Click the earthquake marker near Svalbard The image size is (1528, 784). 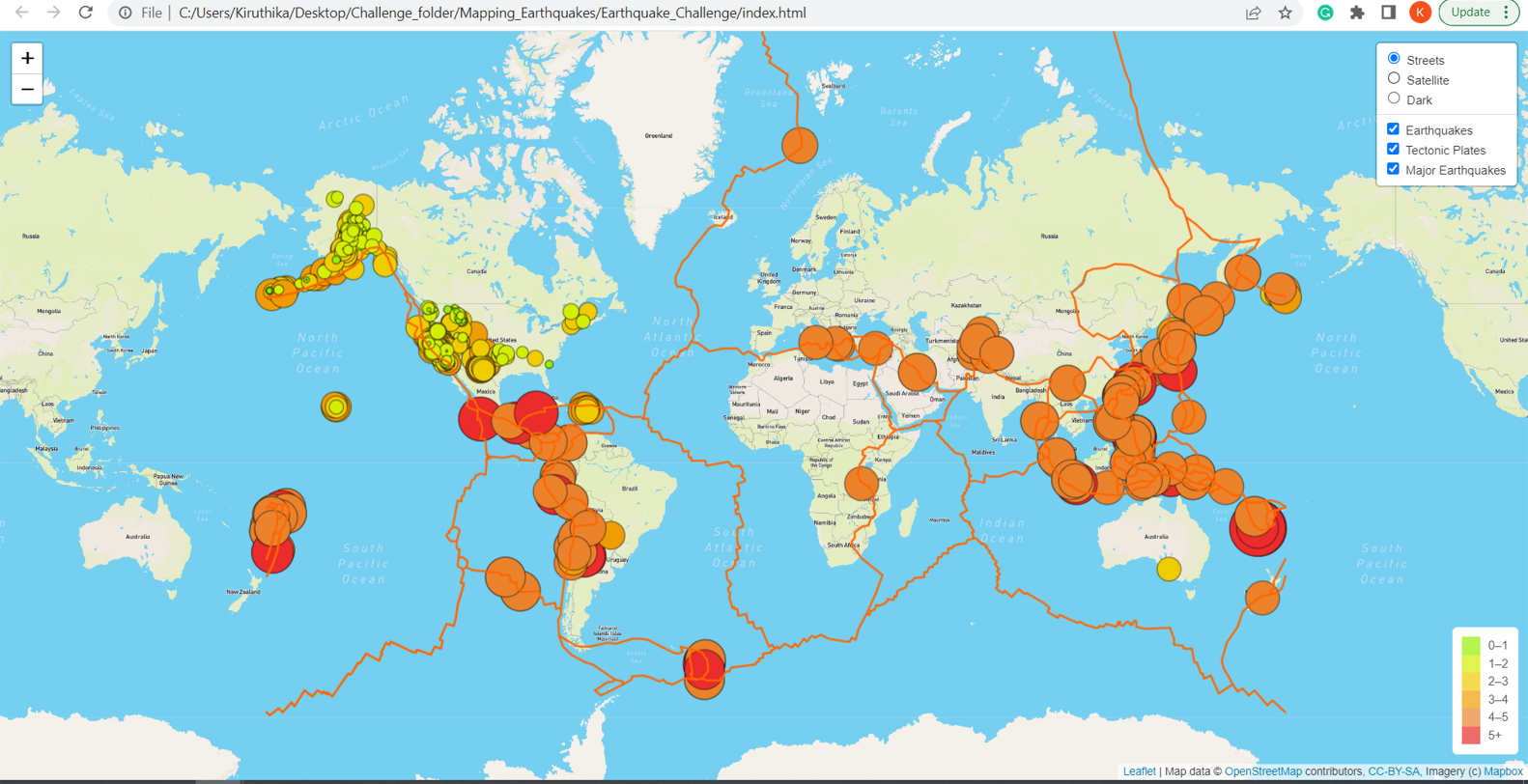(x=800, y=145)
